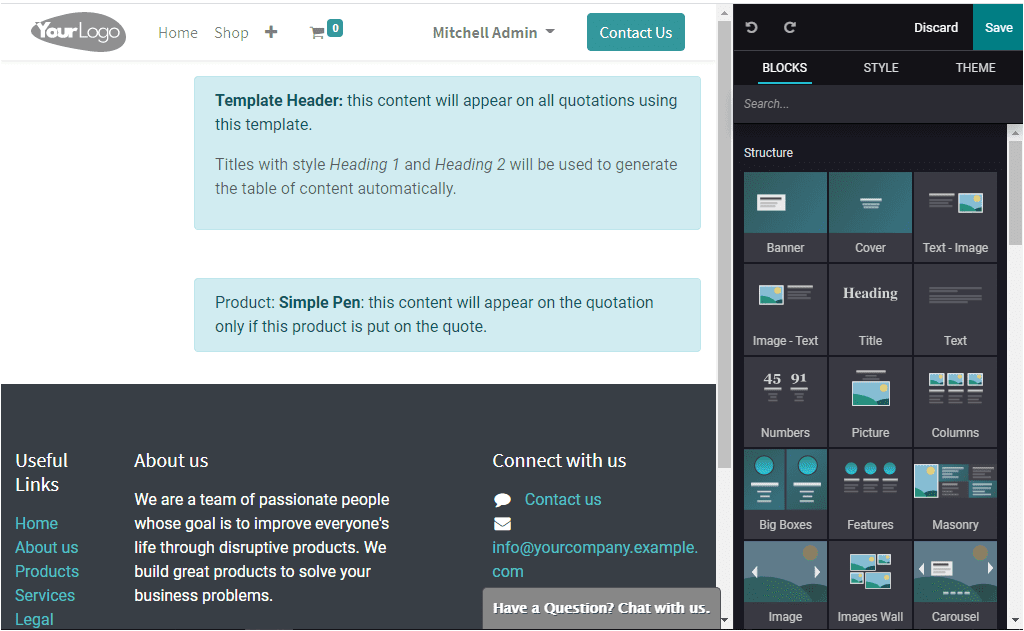Open the Mitchell Admin dropdown

493,31
